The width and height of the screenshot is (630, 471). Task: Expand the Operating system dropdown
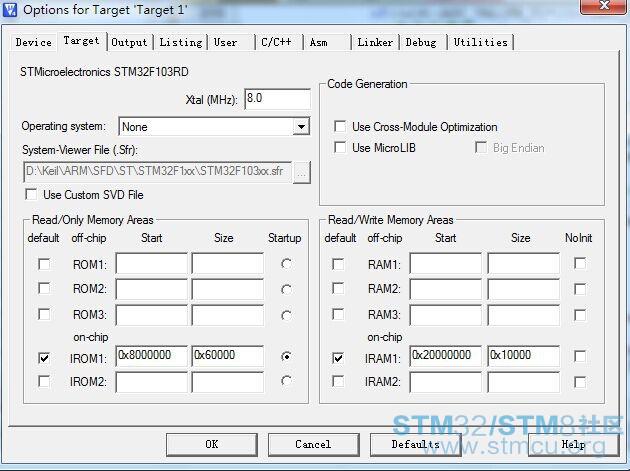301,127
